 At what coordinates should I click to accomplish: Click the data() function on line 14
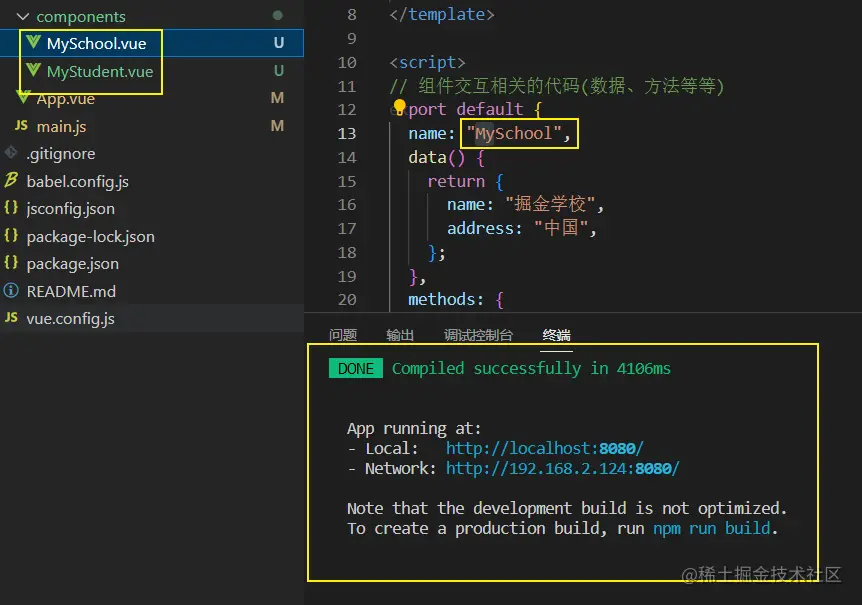point(436,158)
